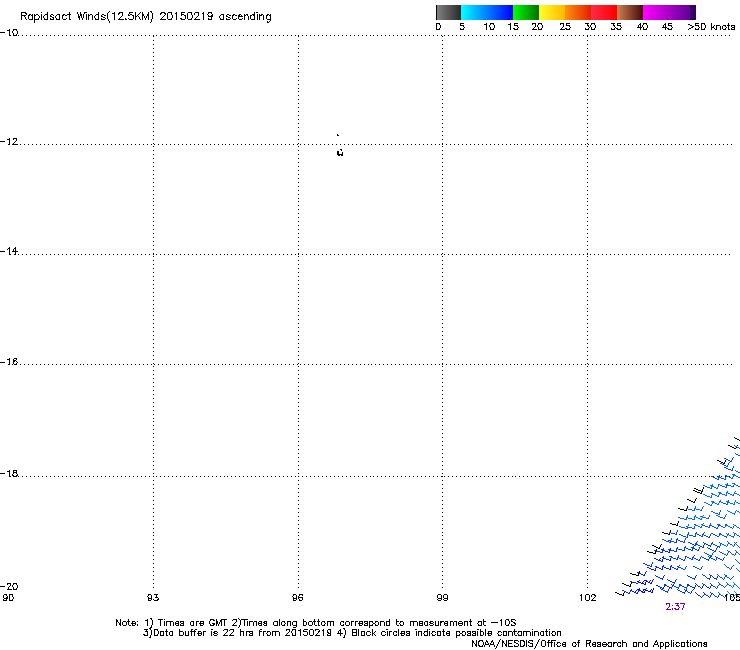This screenshot has width=740, height=650.
Task: Click the latitude label -14
Action: click(9, 252)
